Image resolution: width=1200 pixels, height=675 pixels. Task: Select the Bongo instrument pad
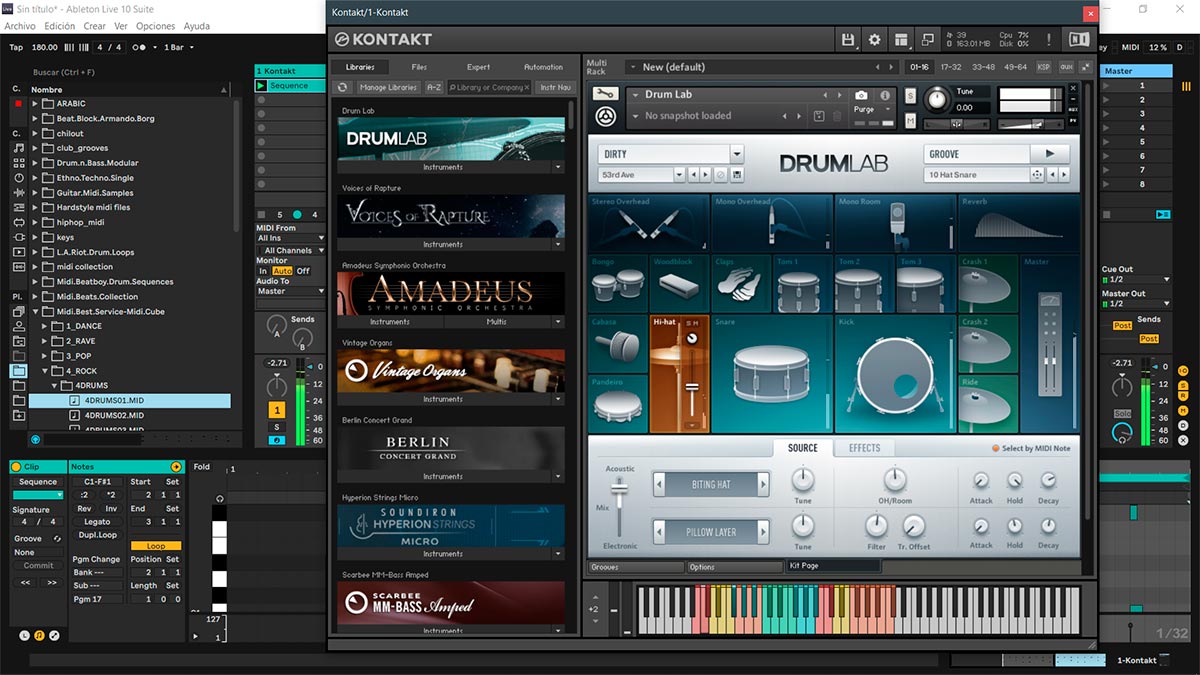tap(618, 284)
